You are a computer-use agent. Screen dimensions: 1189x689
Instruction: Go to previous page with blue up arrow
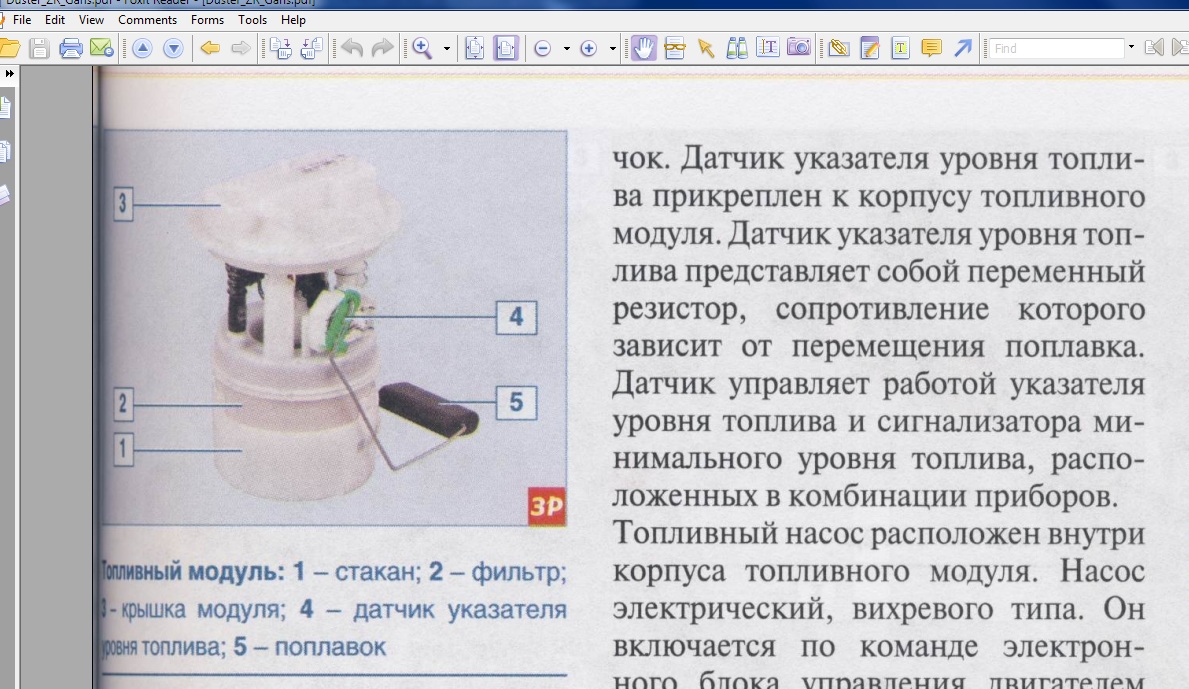[142, 49]
